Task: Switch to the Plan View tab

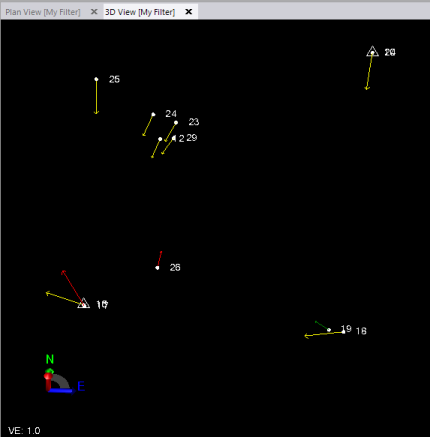Action: (43, 12)
